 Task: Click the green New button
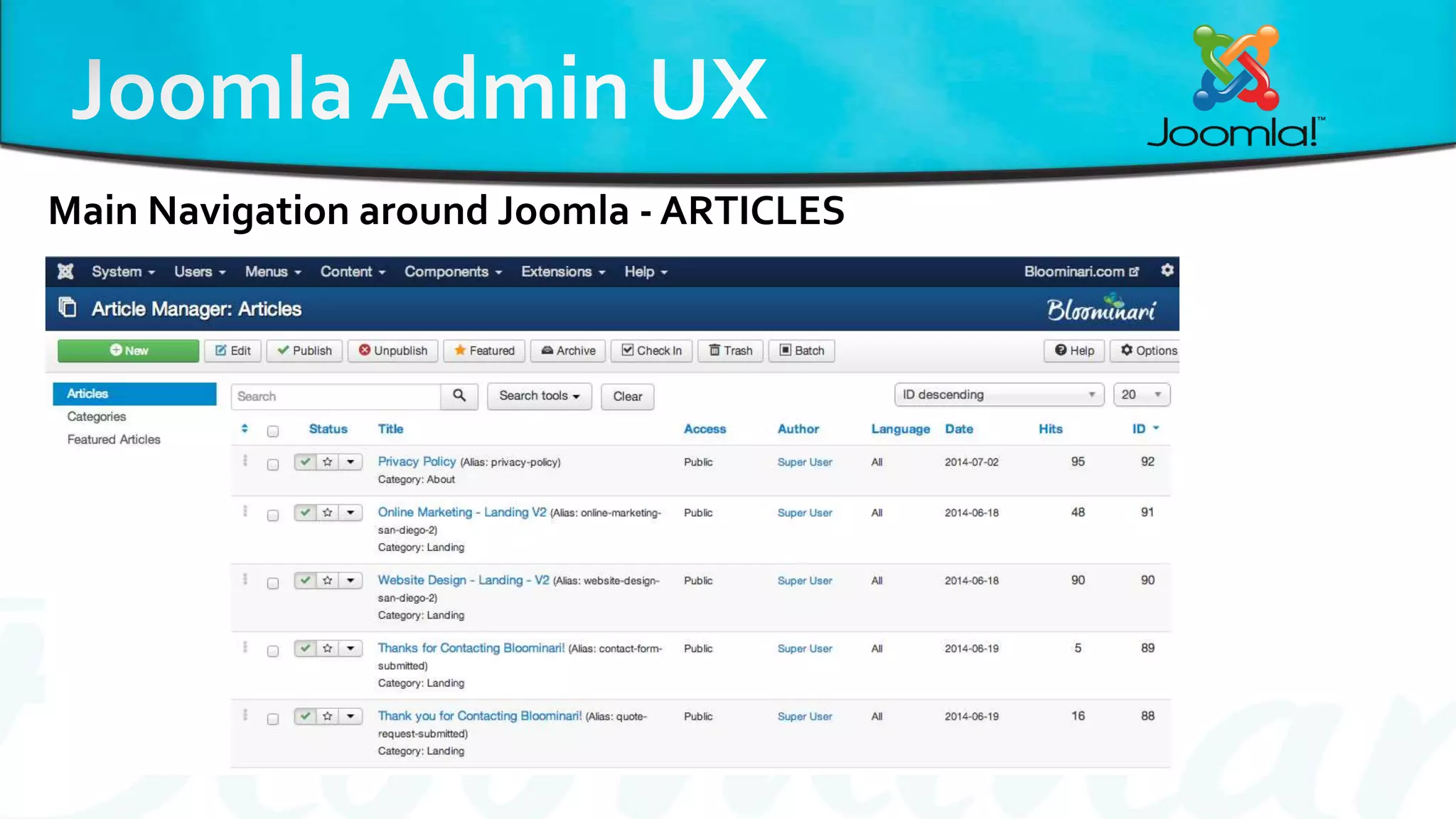(x=129, y=350)
